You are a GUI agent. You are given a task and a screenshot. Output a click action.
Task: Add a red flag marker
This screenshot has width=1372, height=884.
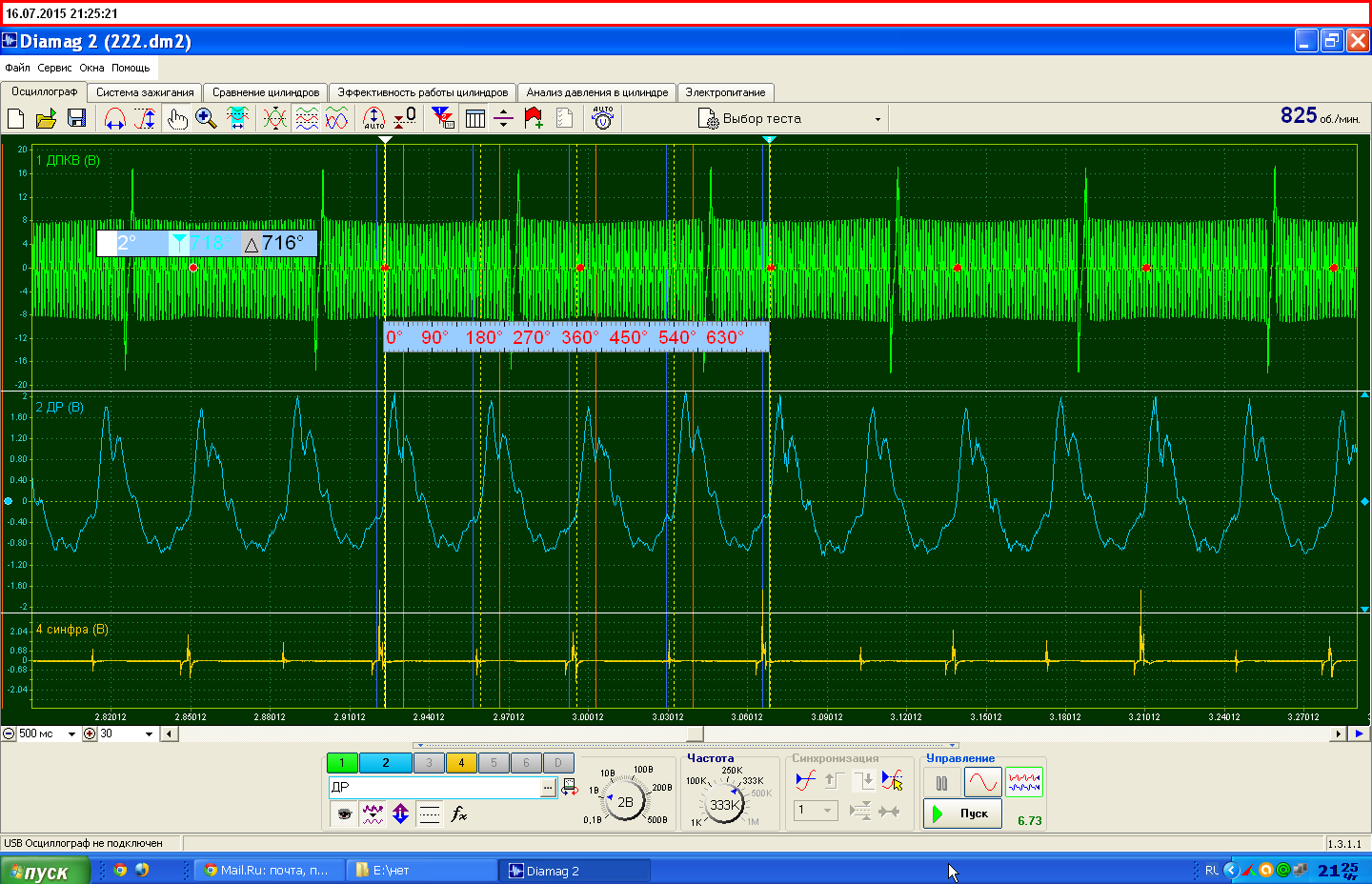534,118
